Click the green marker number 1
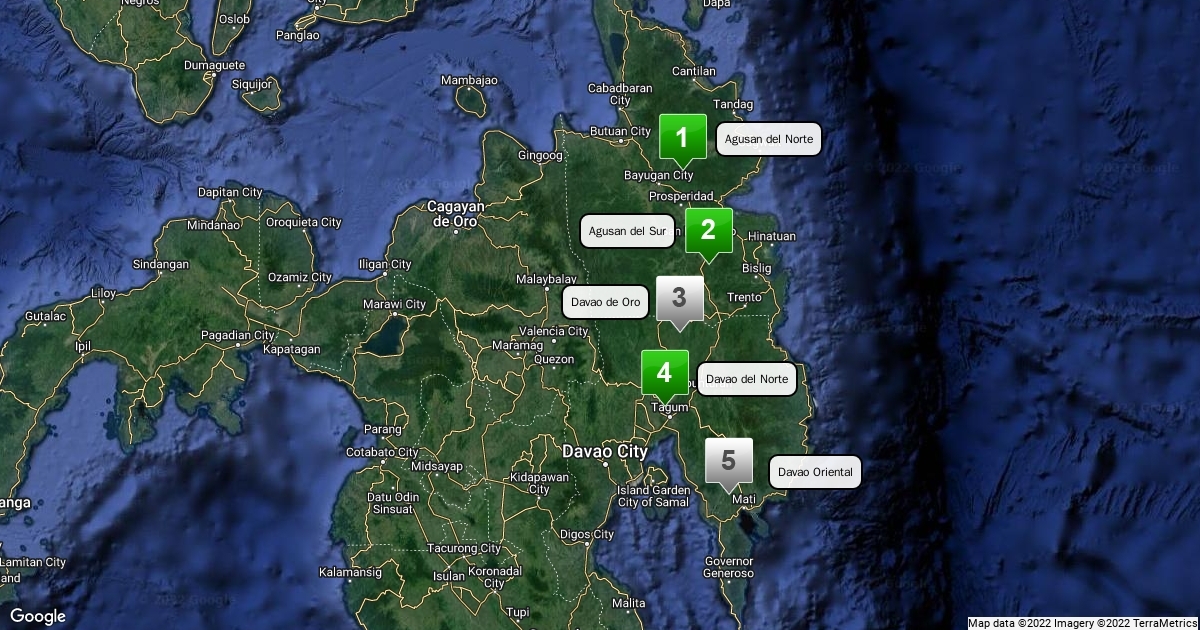Screen dimensions: 1200x630 pyautogui.click(x=682, y=138)
